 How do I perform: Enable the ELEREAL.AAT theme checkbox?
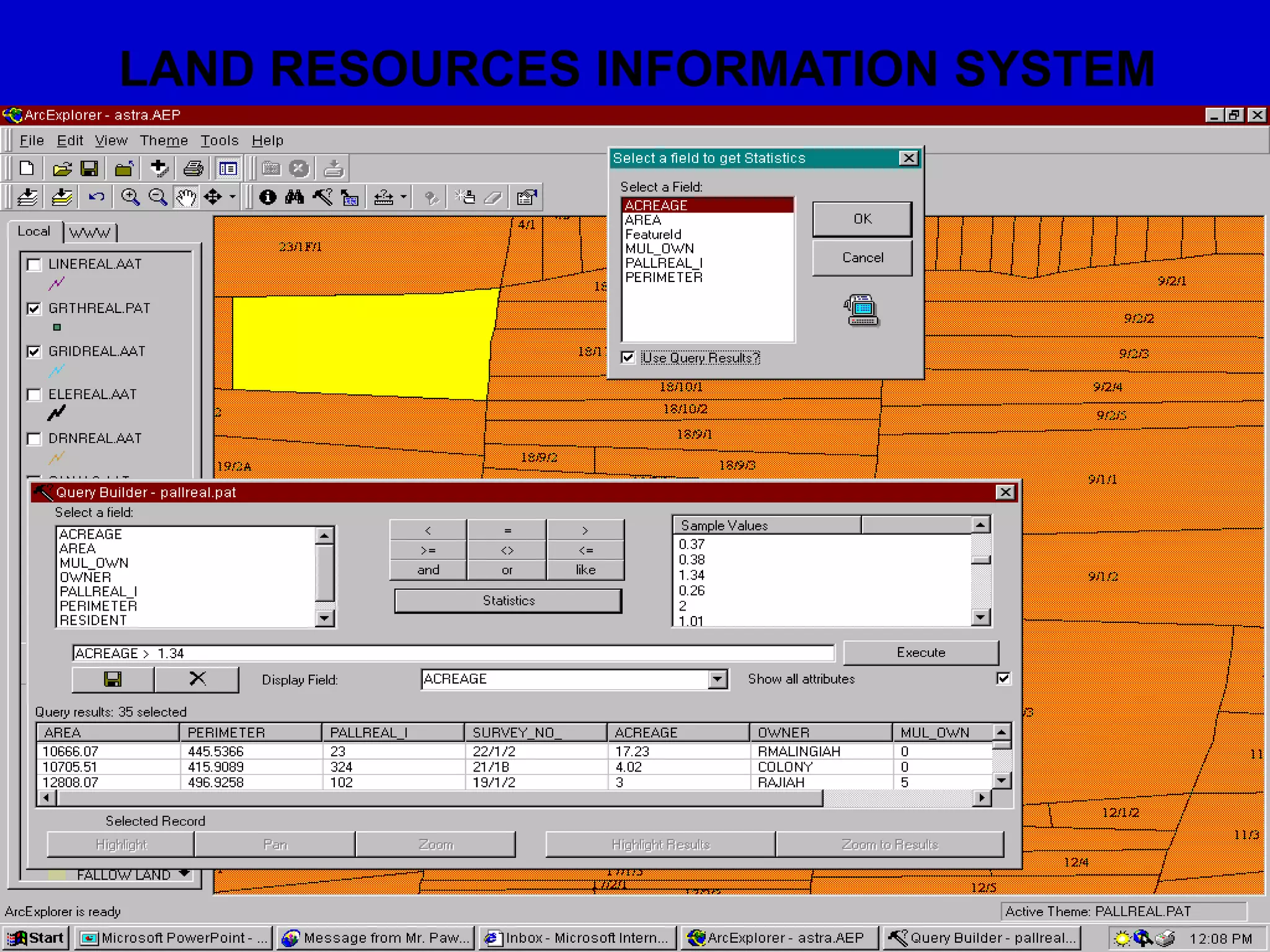(x=34, y=395)
